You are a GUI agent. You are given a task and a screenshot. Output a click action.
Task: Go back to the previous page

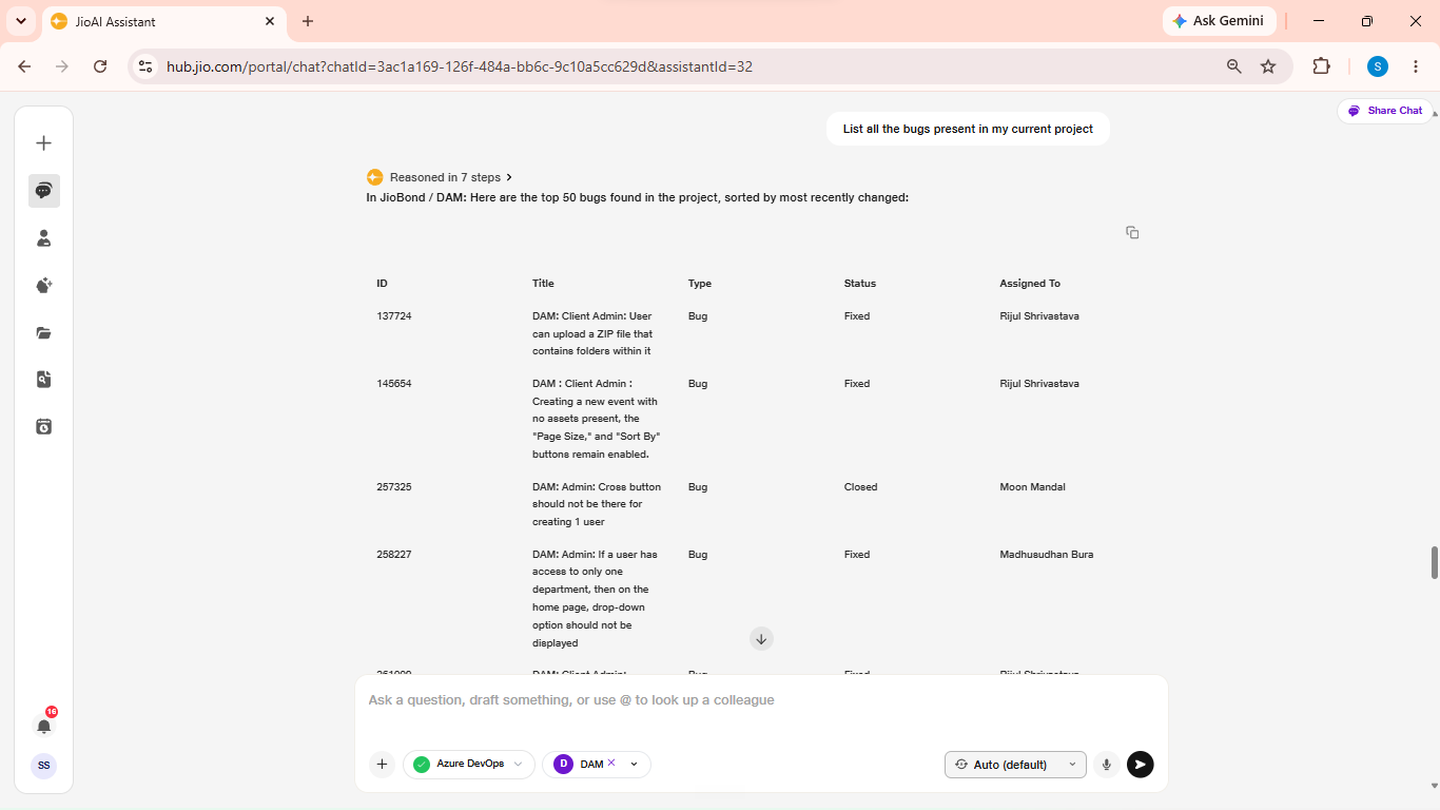(25, 66)
